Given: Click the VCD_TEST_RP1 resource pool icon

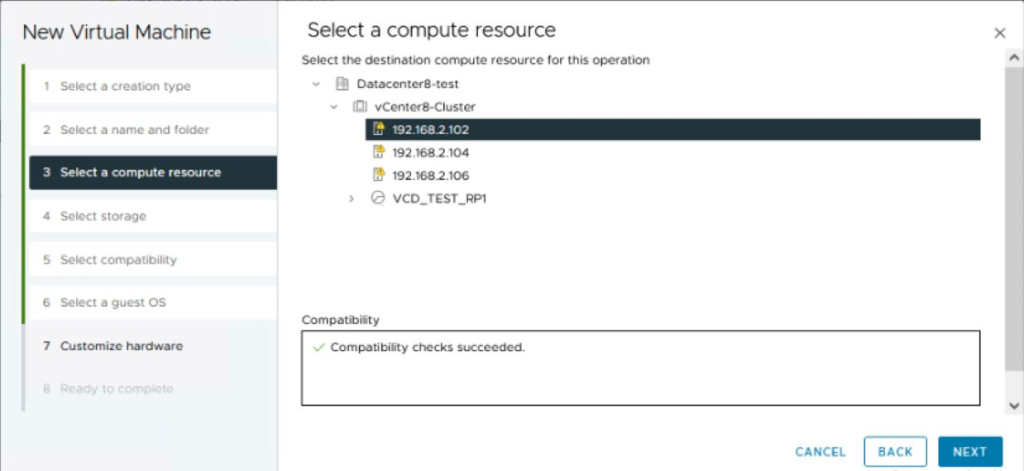Looking at the screenshot, I should tap(377, 198).
